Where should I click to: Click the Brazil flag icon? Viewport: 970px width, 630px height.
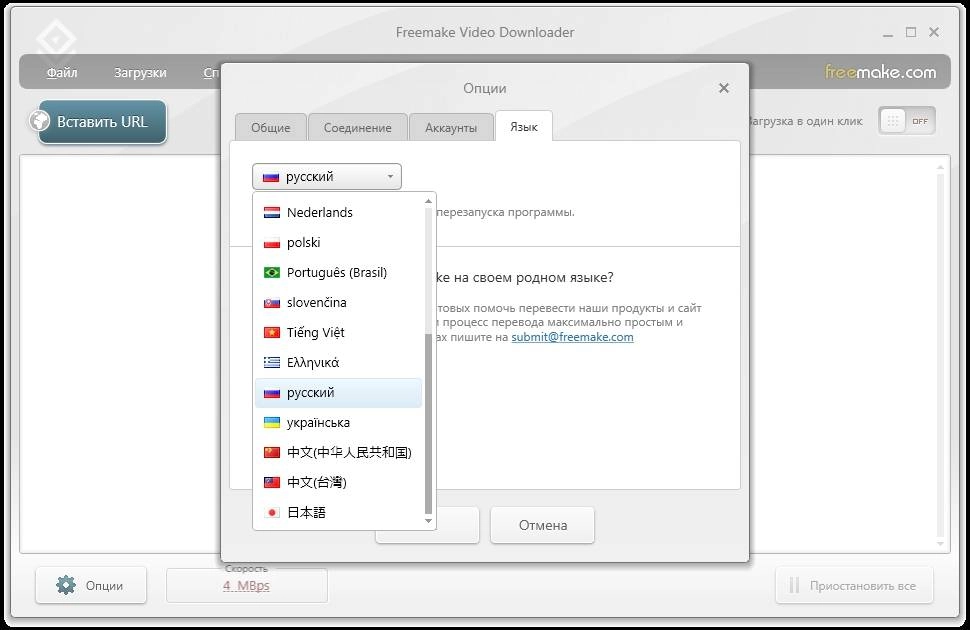(x=272, y=273)
